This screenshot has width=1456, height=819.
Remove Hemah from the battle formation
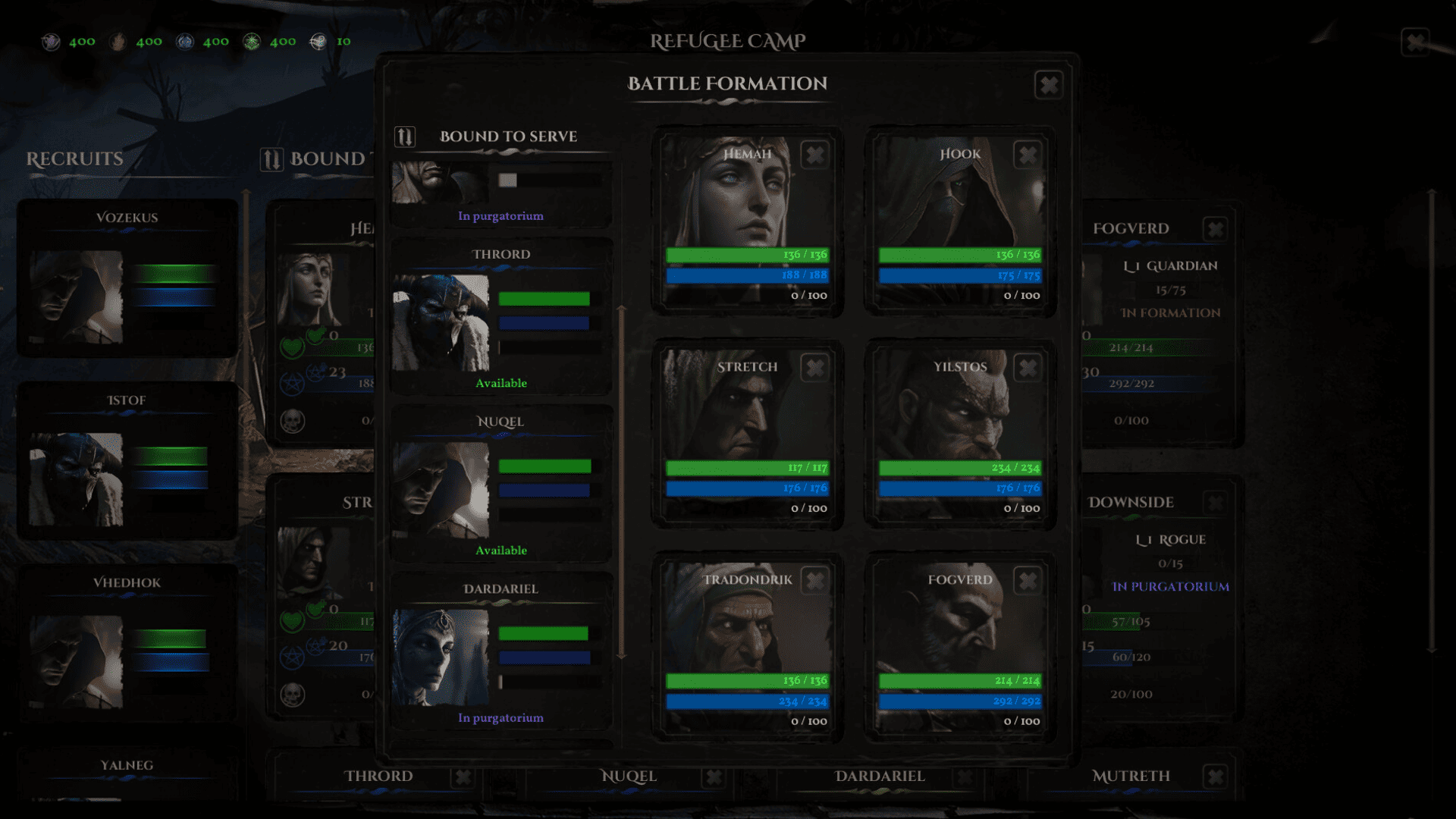pyautogui.click(x=814, y=155)
